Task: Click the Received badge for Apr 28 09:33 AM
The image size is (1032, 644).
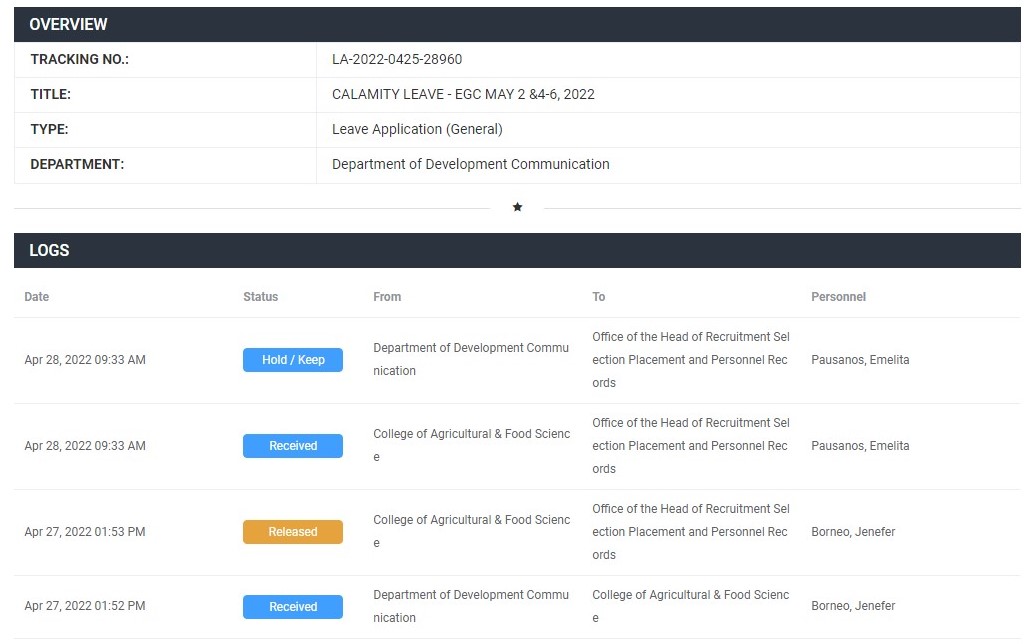Action: (x=293, y=446)
